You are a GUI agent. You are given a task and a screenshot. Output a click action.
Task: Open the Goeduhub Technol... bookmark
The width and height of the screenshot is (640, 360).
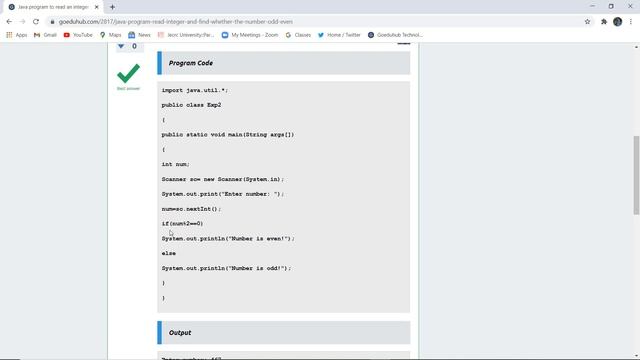point(395,35)
